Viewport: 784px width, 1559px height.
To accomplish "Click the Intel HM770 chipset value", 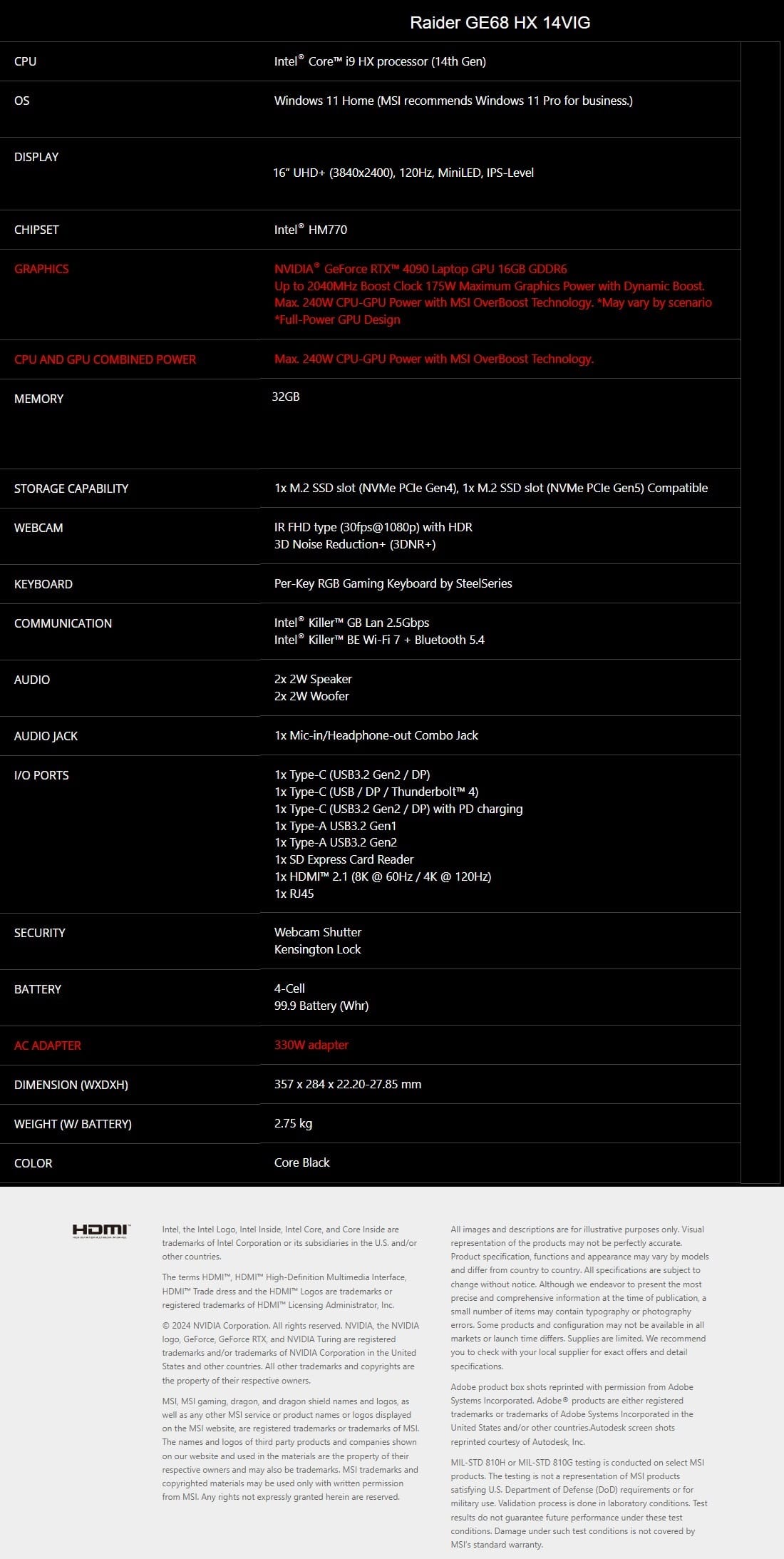I will pyautogui.click(x=311, y=230).
